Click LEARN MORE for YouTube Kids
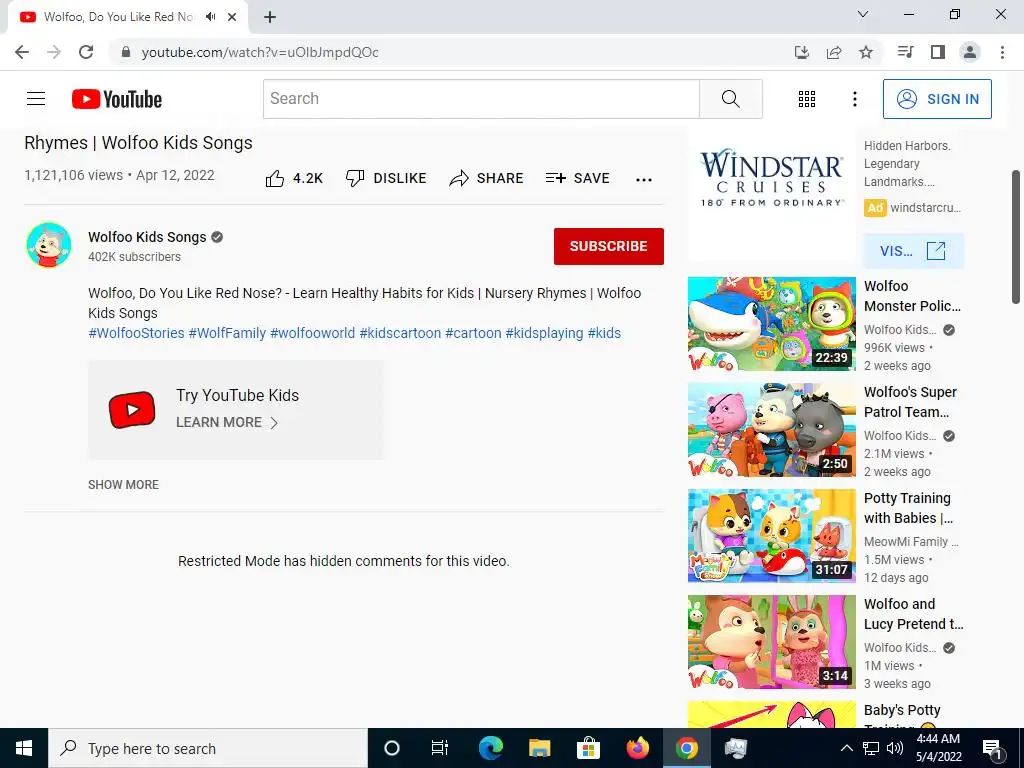The height and width of the screenshot is (768, 1024). click(227, 423)
